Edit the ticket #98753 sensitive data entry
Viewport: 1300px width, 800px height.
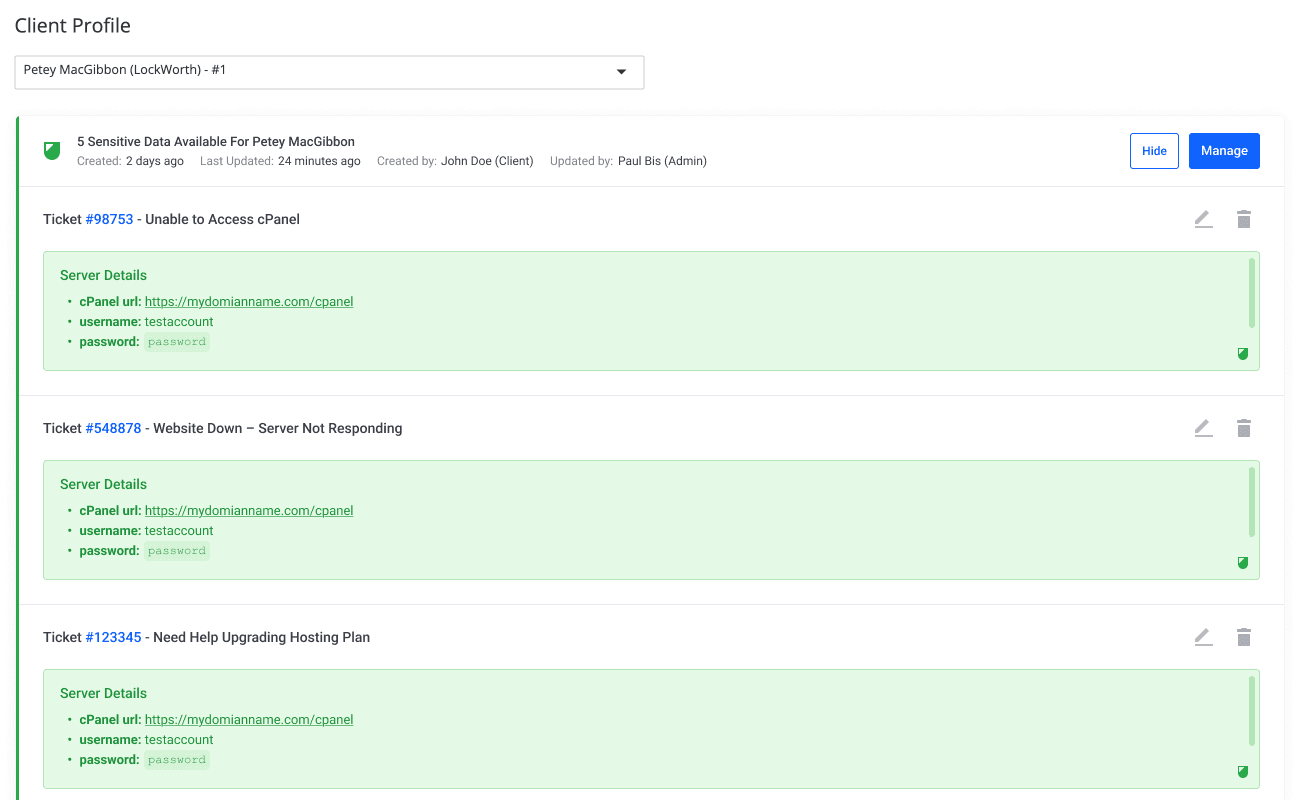click(x=1203, y=219)
